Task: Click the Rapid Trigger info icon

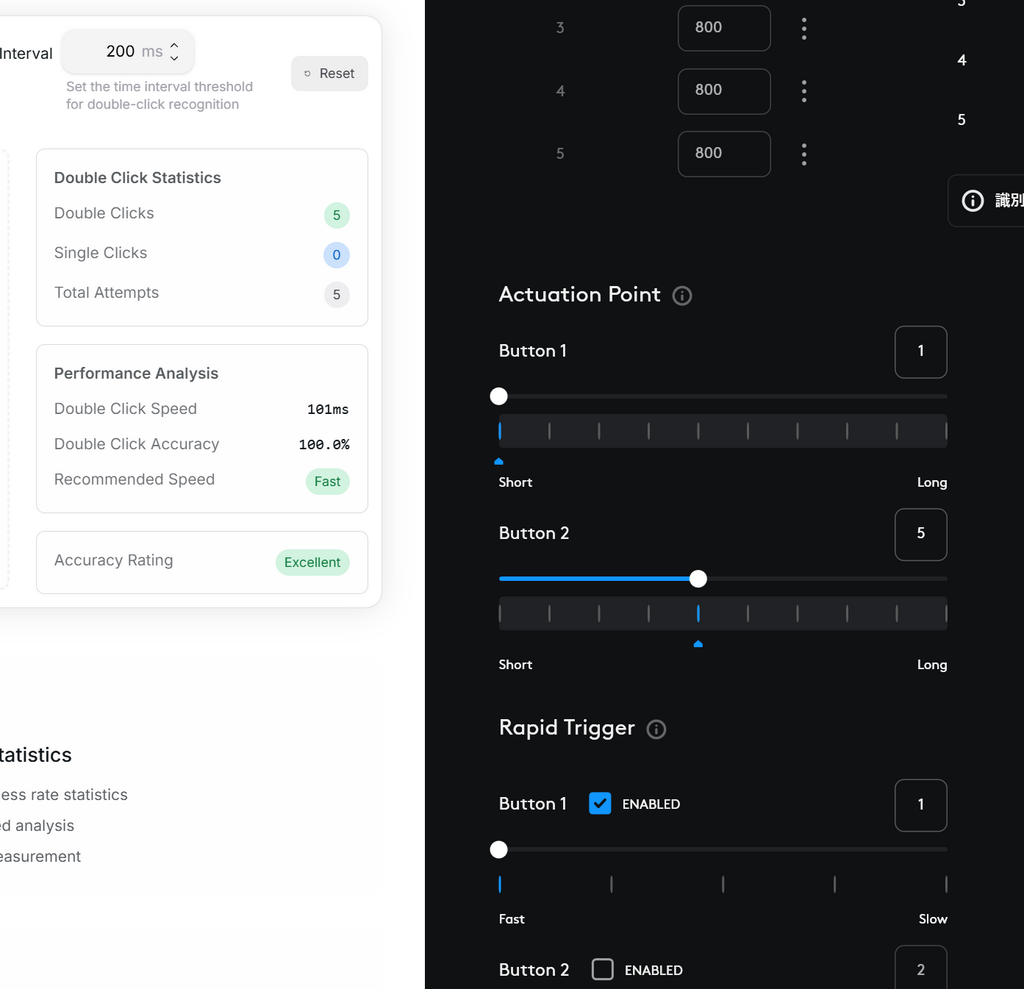Action: (x=656, y=729)
